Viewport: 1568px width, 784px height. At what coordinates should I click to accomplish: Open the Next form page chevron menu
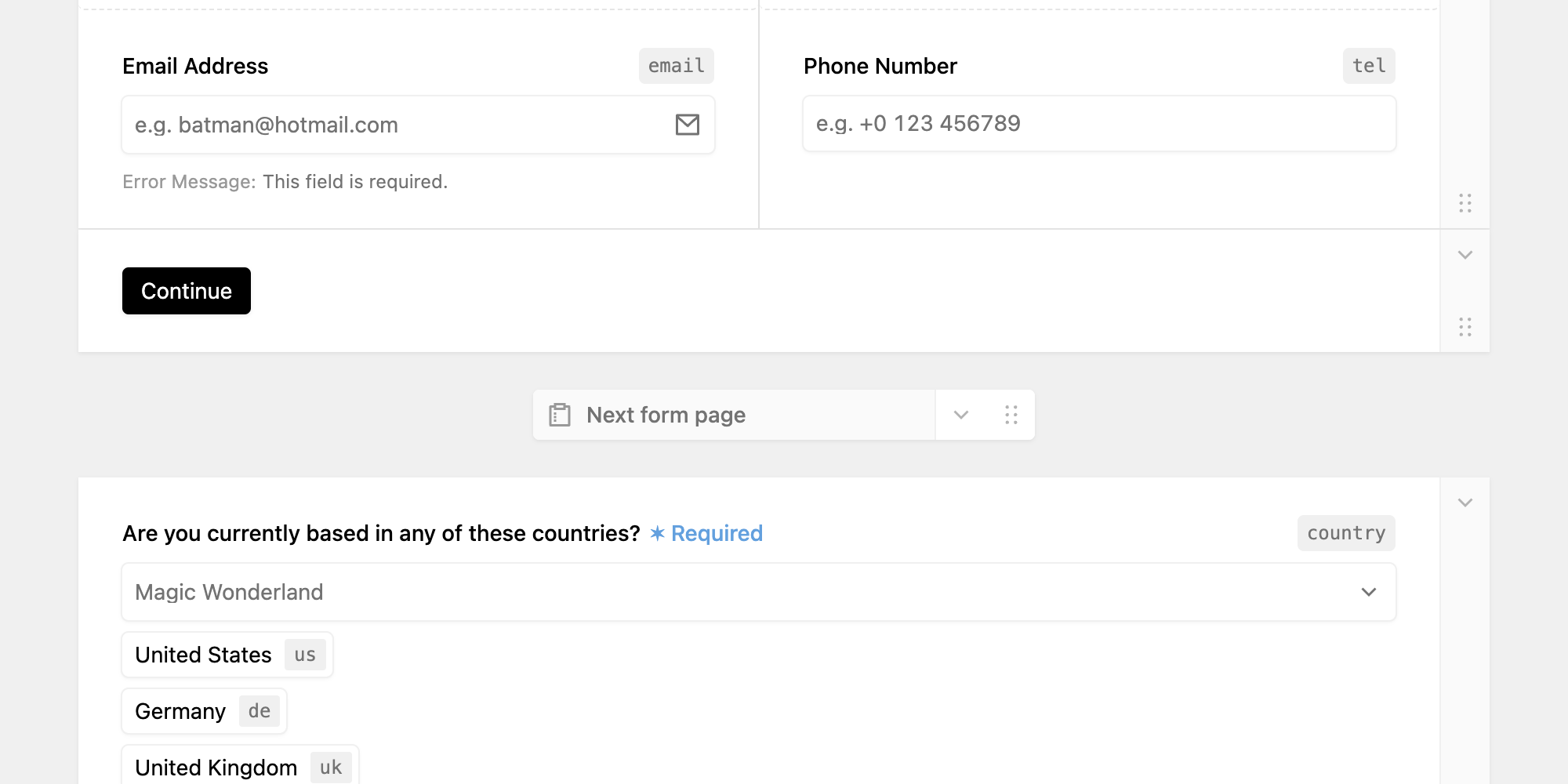click(961, 415)
